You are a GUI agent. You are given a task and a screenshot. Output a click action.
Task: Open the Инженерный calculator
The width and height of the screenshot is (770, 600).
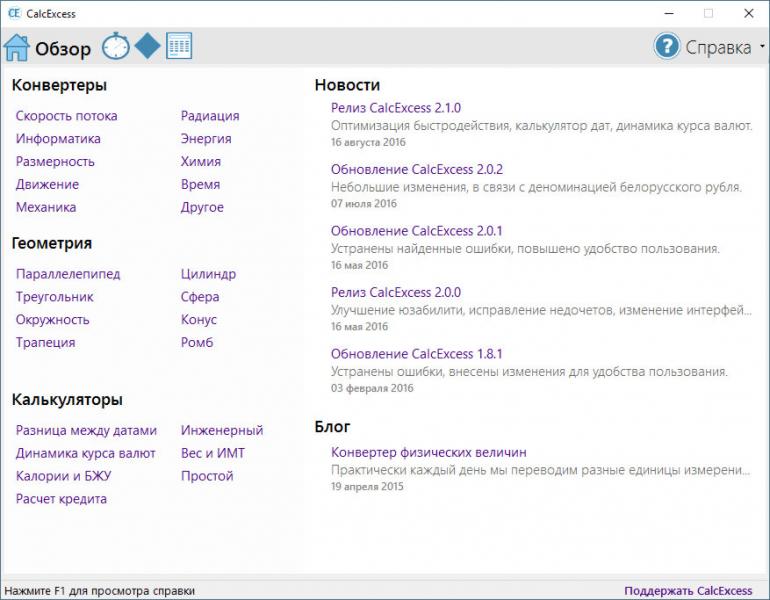click(222, 431)
